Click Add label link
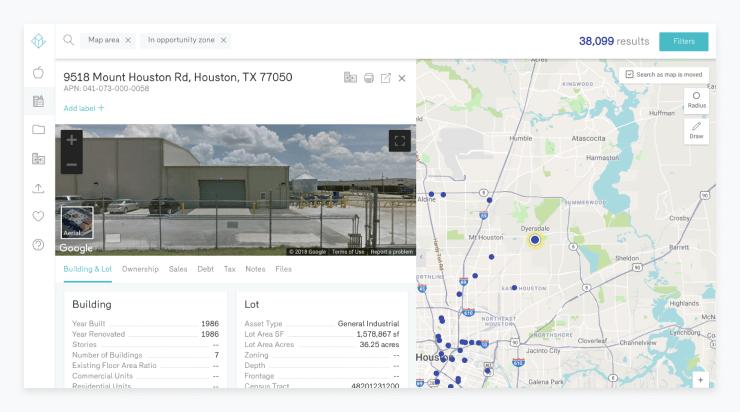The width and height of the screenshot is (740, 412). [84, 108]
